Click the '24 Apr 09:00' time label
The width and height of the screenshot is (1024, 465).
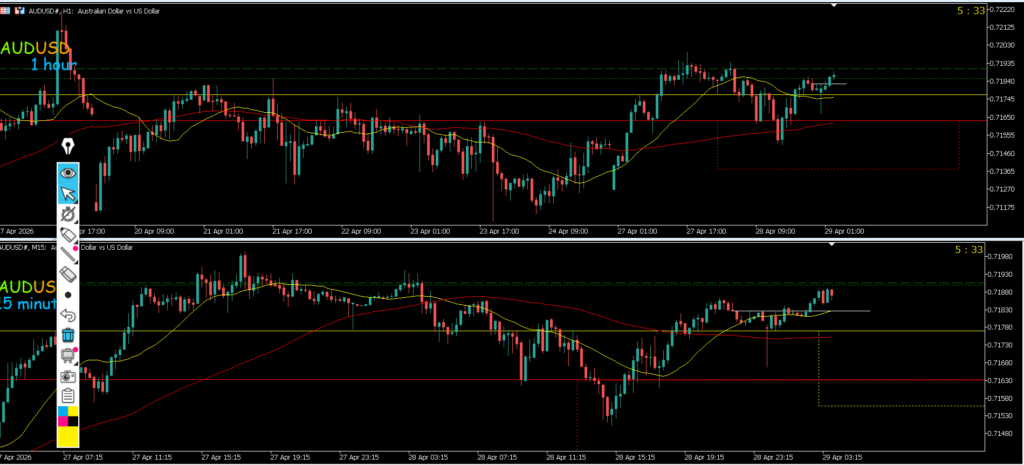coord(569,231)
